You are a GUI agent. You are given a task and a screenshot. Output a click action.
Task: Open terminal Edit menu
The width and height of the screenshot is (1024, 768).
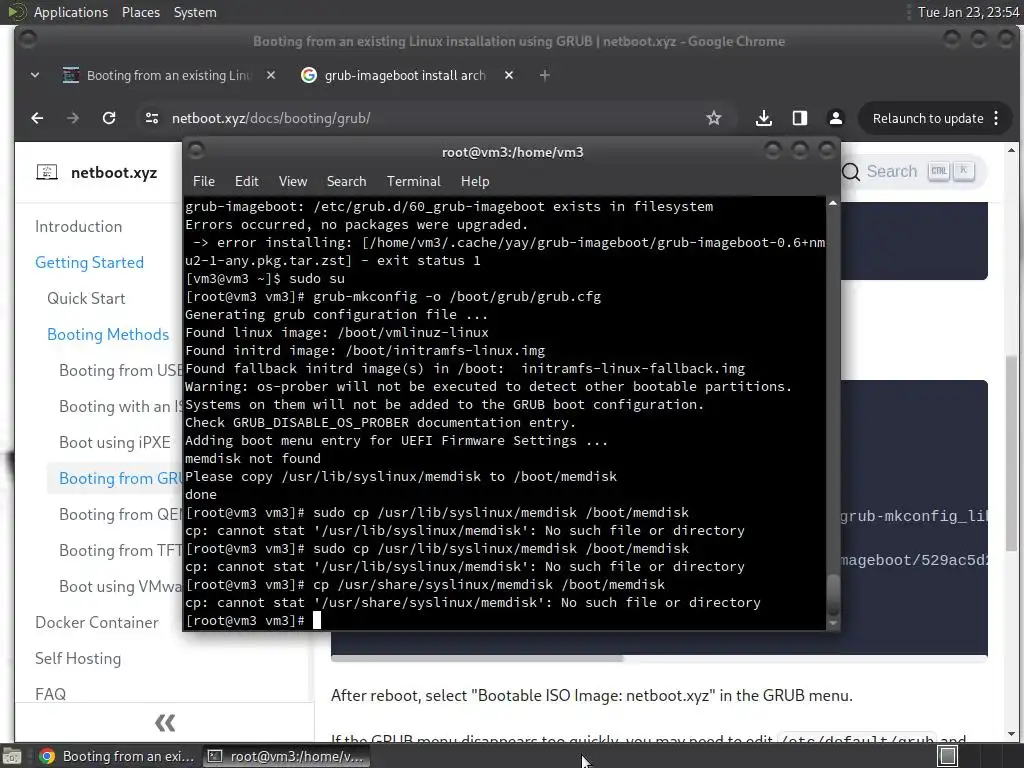[x=246, y=182]
